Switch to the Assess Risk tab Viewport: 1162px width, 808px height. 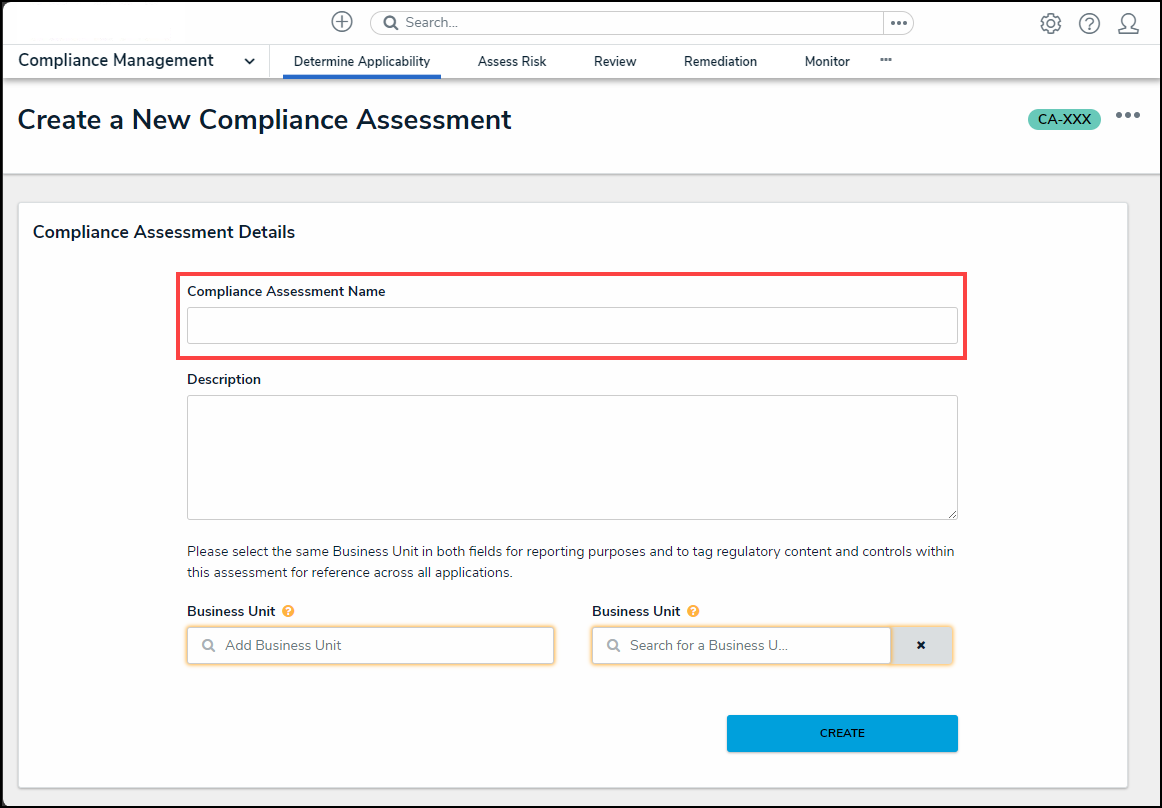click(512, 61)
